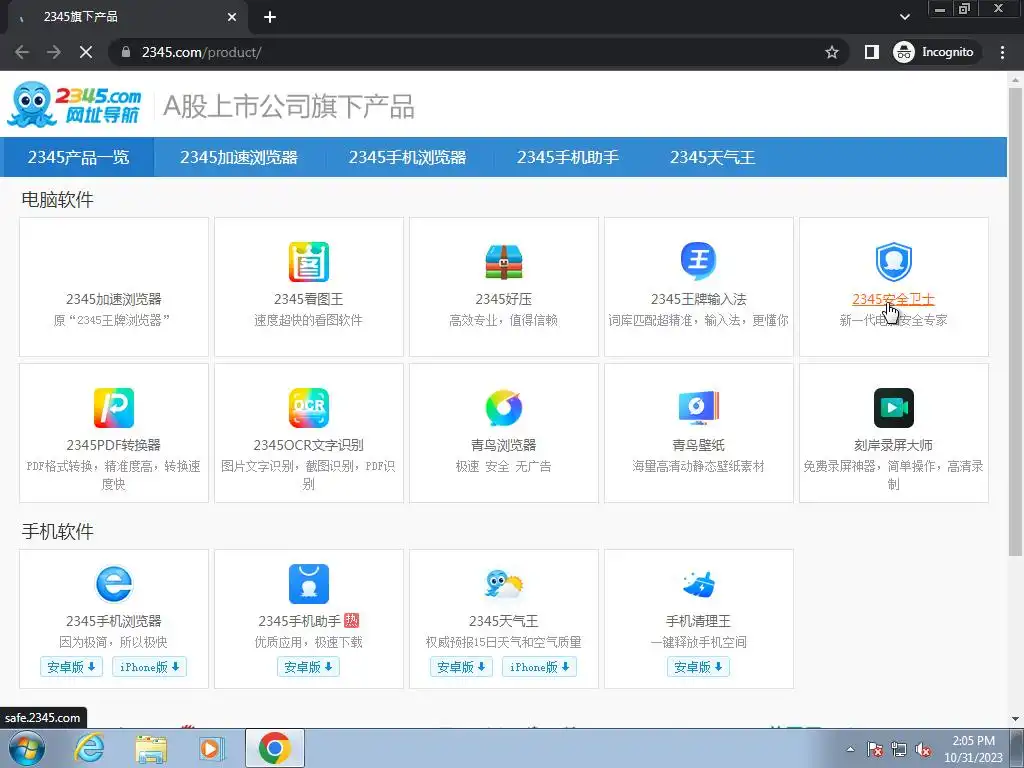Open the 刻岸录屏大师 camera icon
Screen dimensions: 1024x768
[893, 408]
